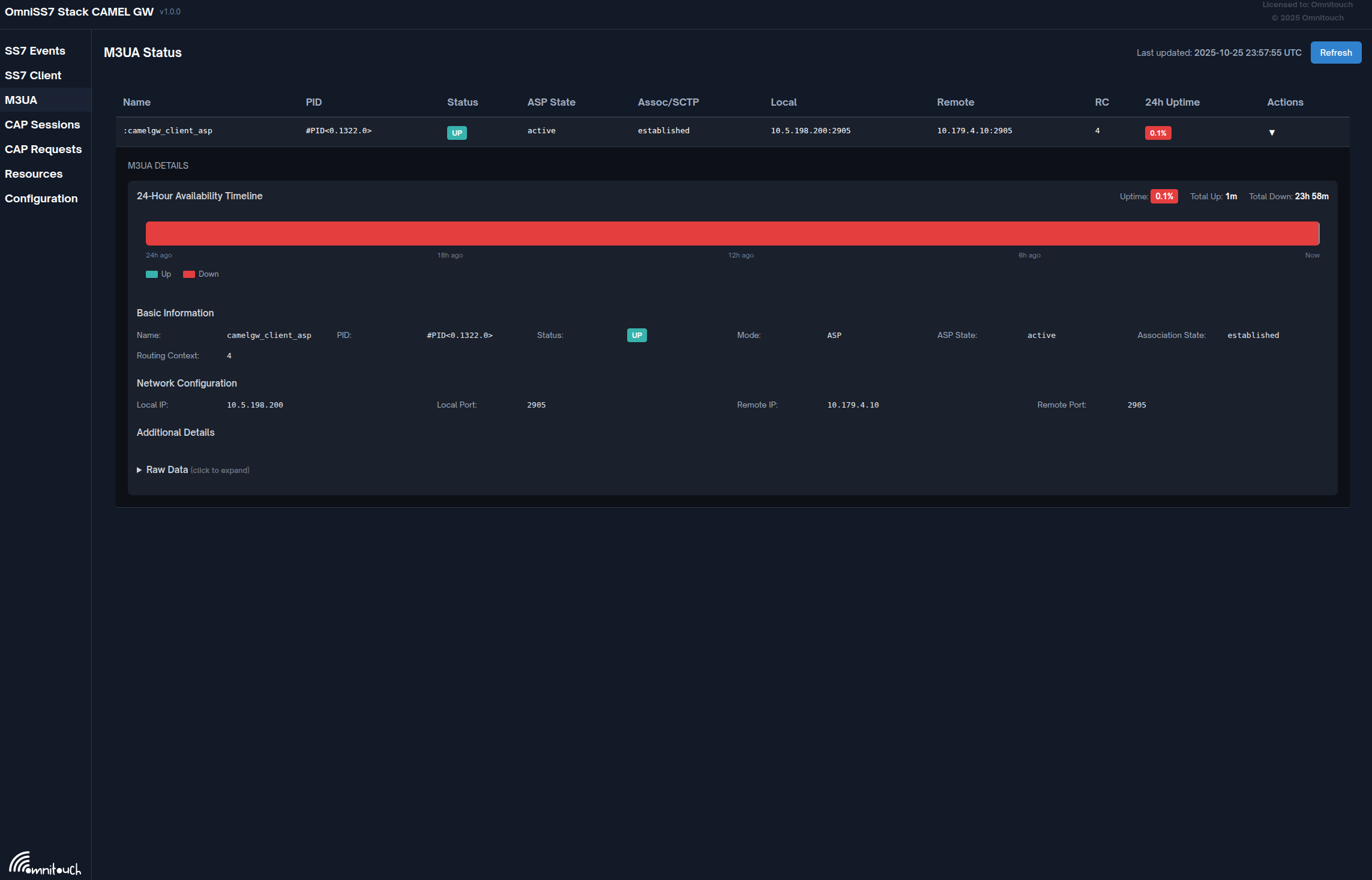Open SS7 Events page
The height and width of the screenshot is (880, 1372).
coord(35,51)
